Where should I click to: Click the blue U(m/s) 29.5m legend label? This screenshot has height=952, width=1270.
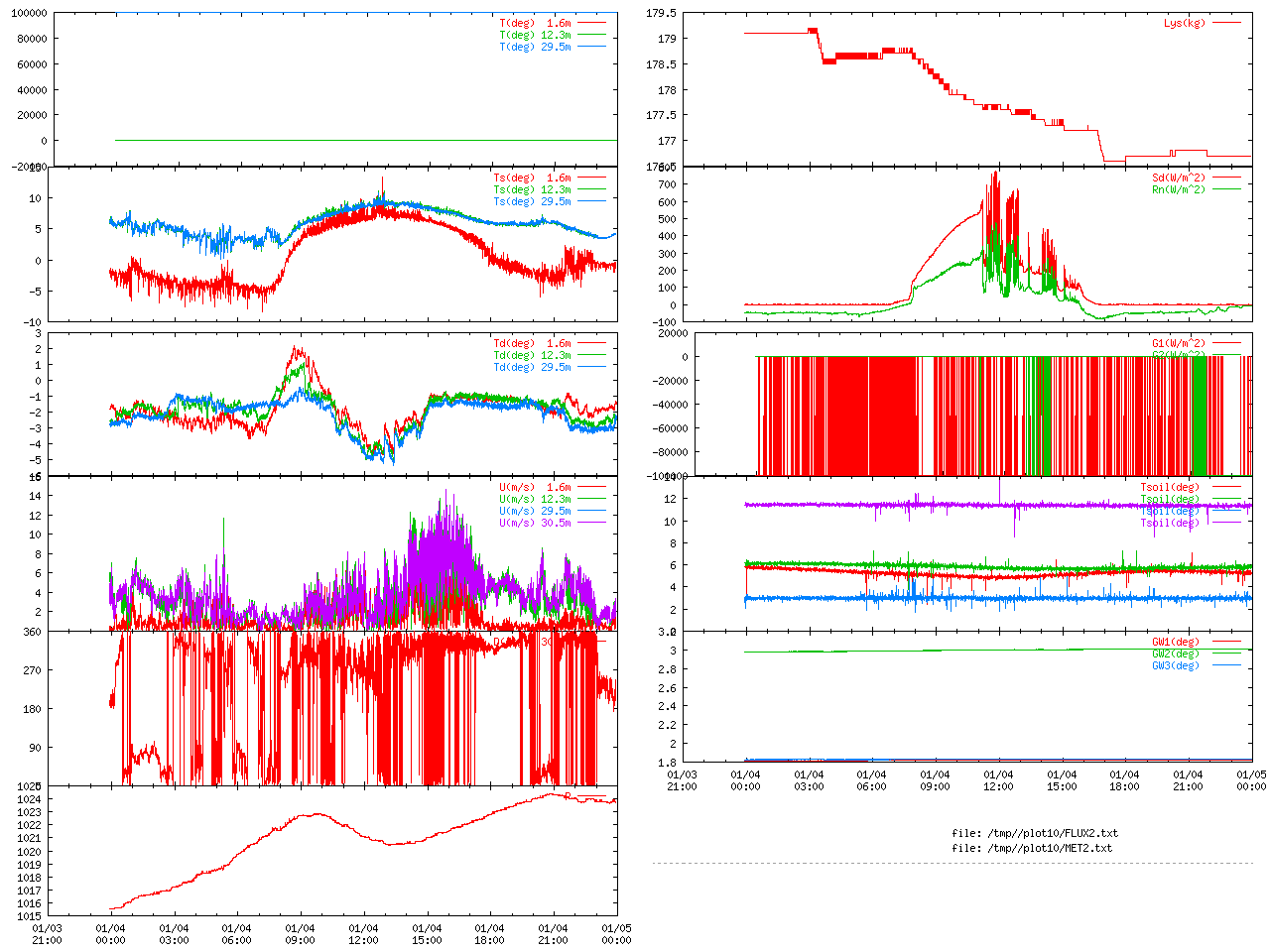[535, 511]
